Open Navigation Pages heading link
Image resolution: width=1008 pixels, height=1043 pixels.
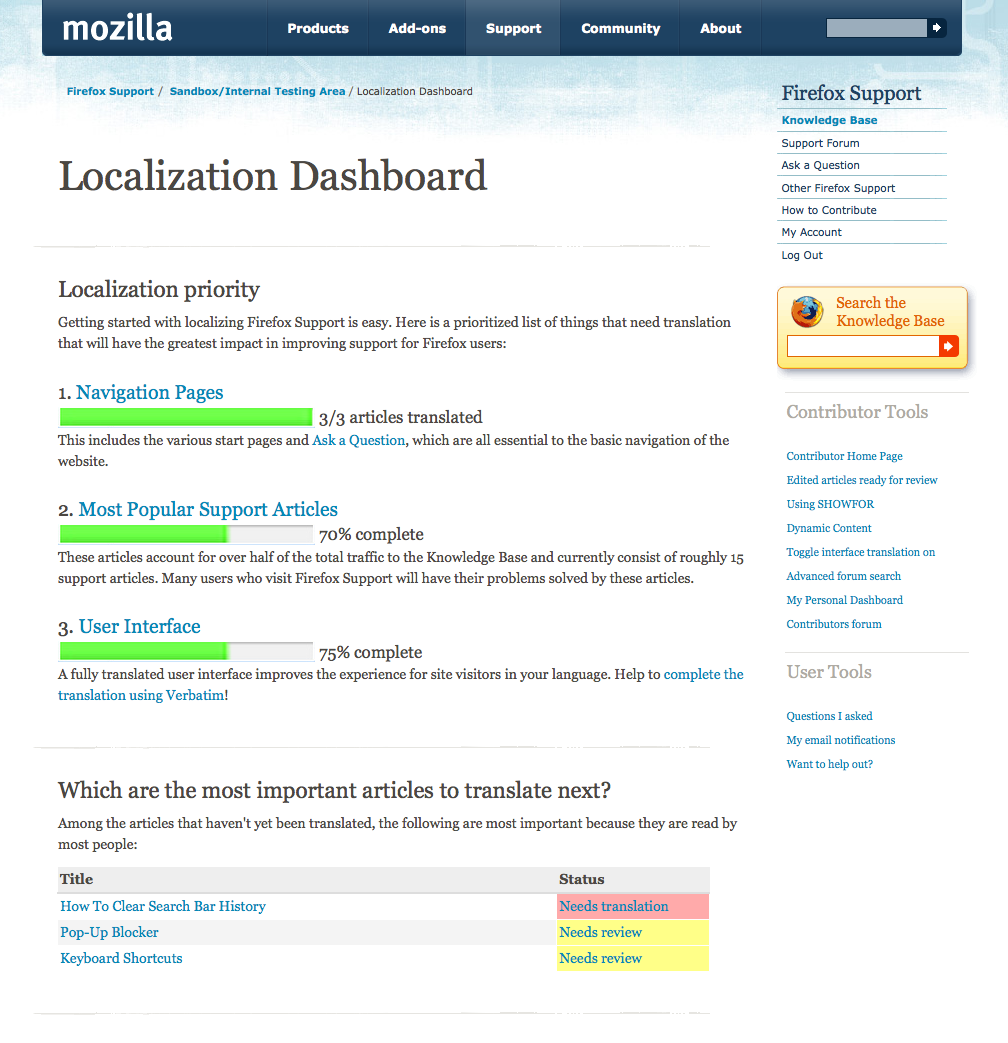[150, 392]
